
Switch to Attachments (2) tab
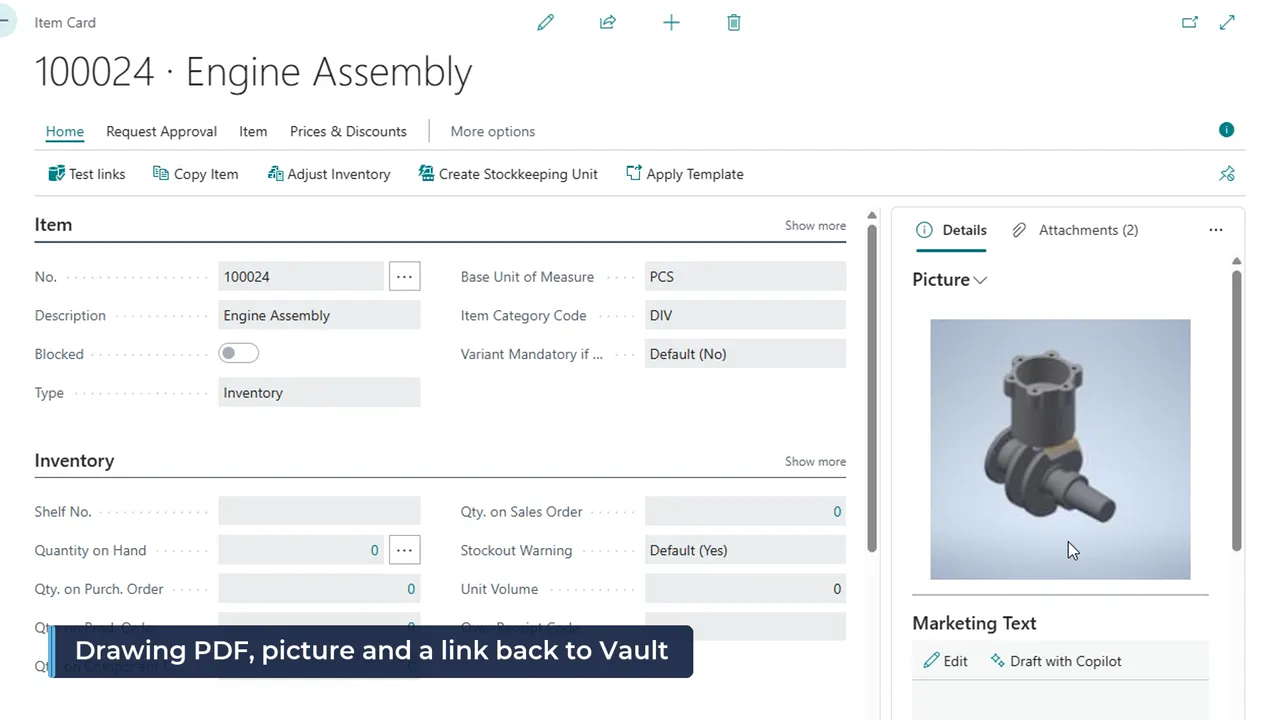click(x=1075, y=230)
